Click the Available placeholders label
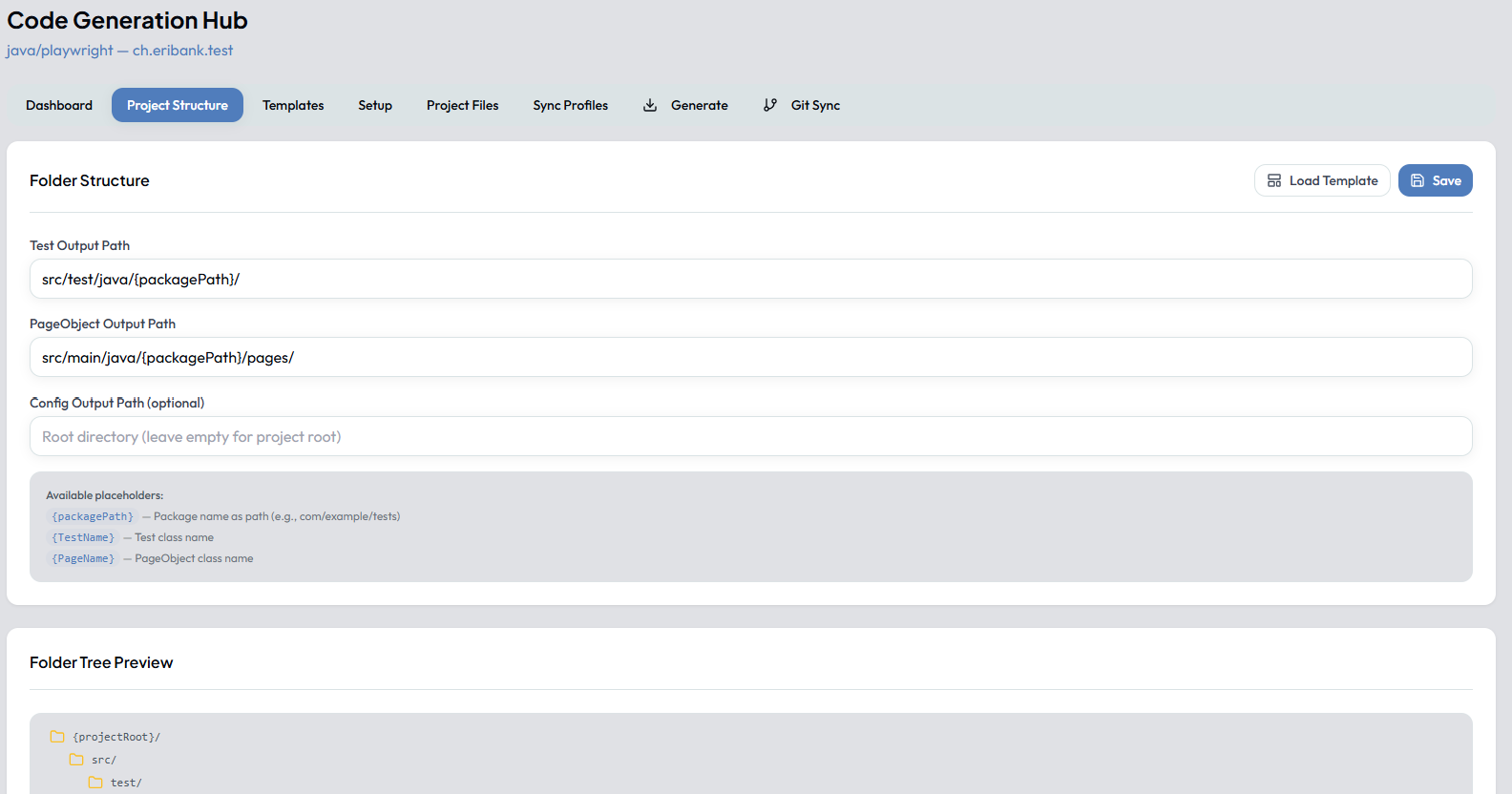Viewport: 1512px width, 794px height. tap(105, 495)
